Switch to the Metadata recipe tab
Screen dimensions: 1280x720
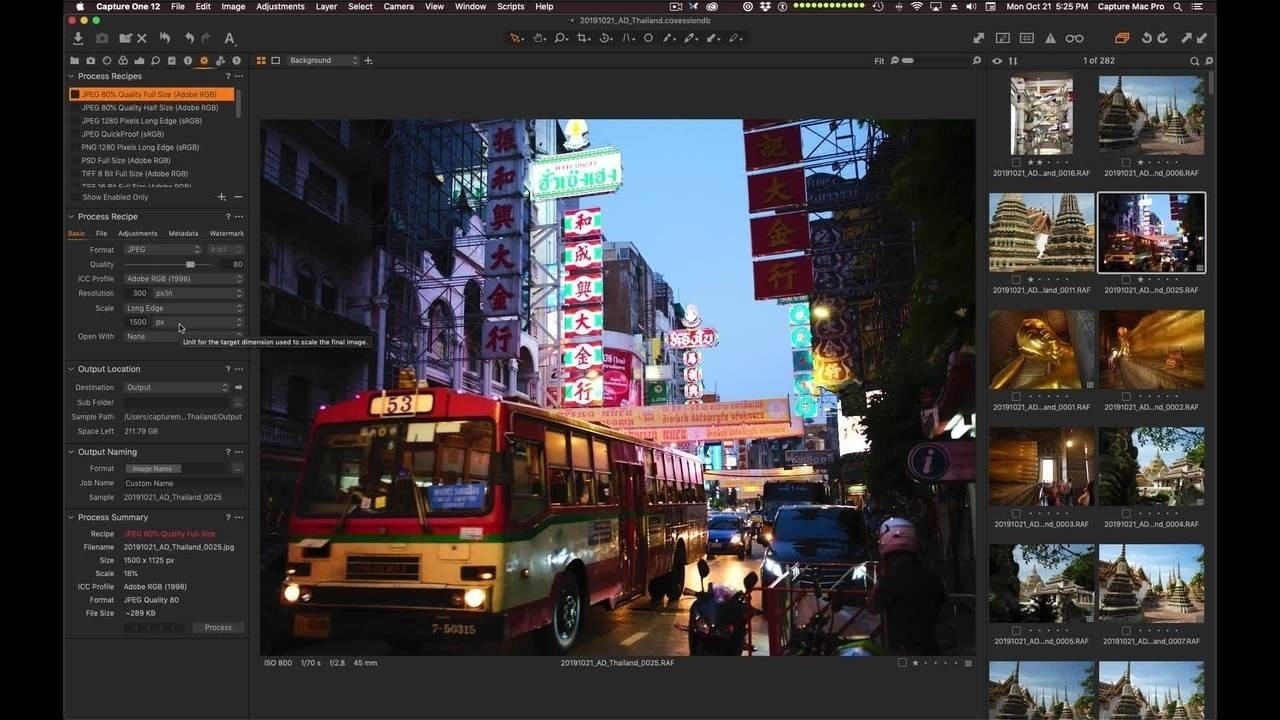[183, 233]
